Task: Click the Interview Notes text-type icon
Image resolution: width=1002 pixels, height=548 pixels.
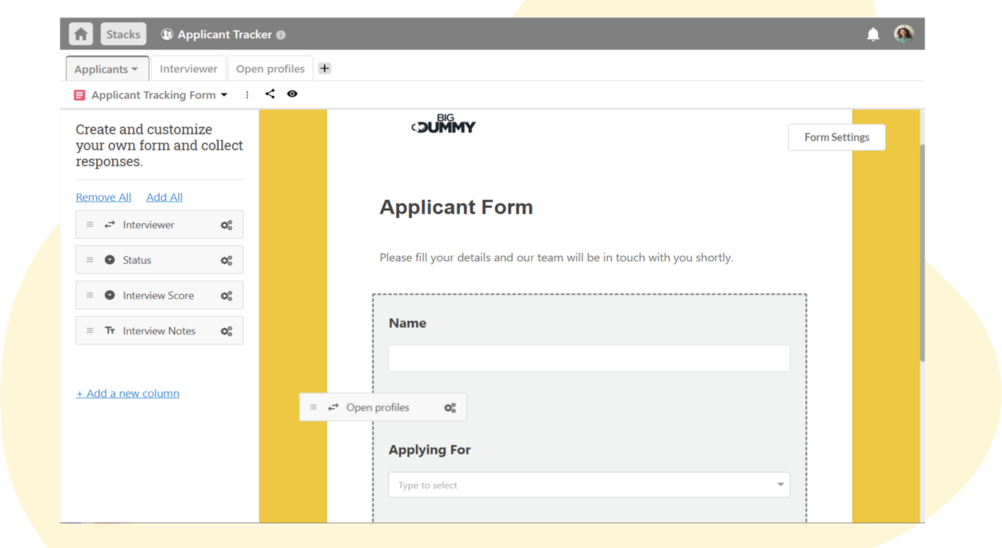Action: tap(110, 331)
